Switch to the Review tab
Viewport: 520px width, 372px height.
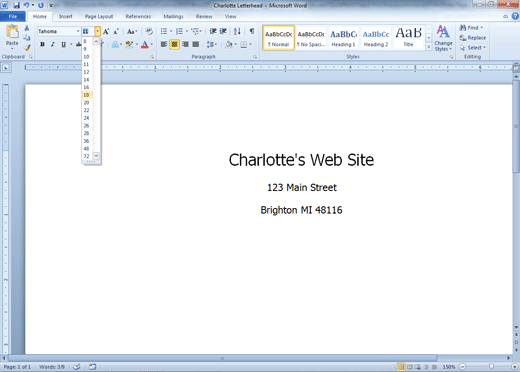(204, 16)
